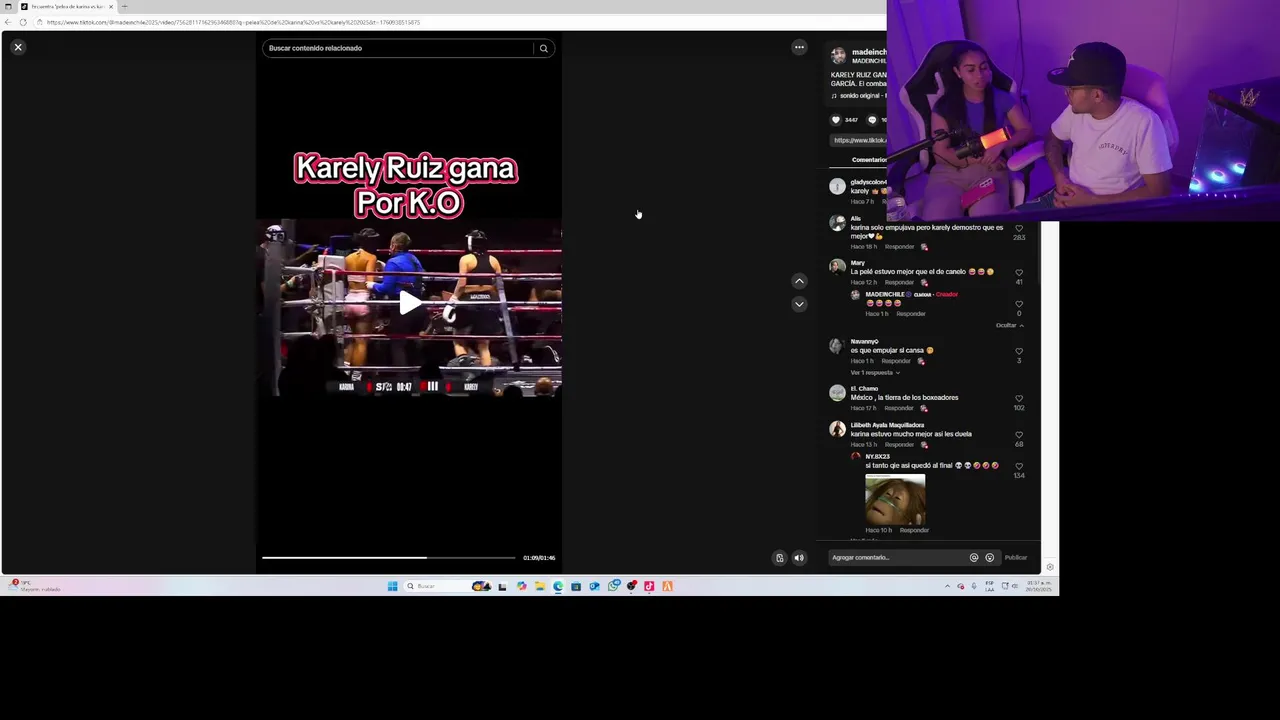This screenshot has height=720, width=1280.
Task: Open Outlook from the taskbar
Action: point(594,586)
